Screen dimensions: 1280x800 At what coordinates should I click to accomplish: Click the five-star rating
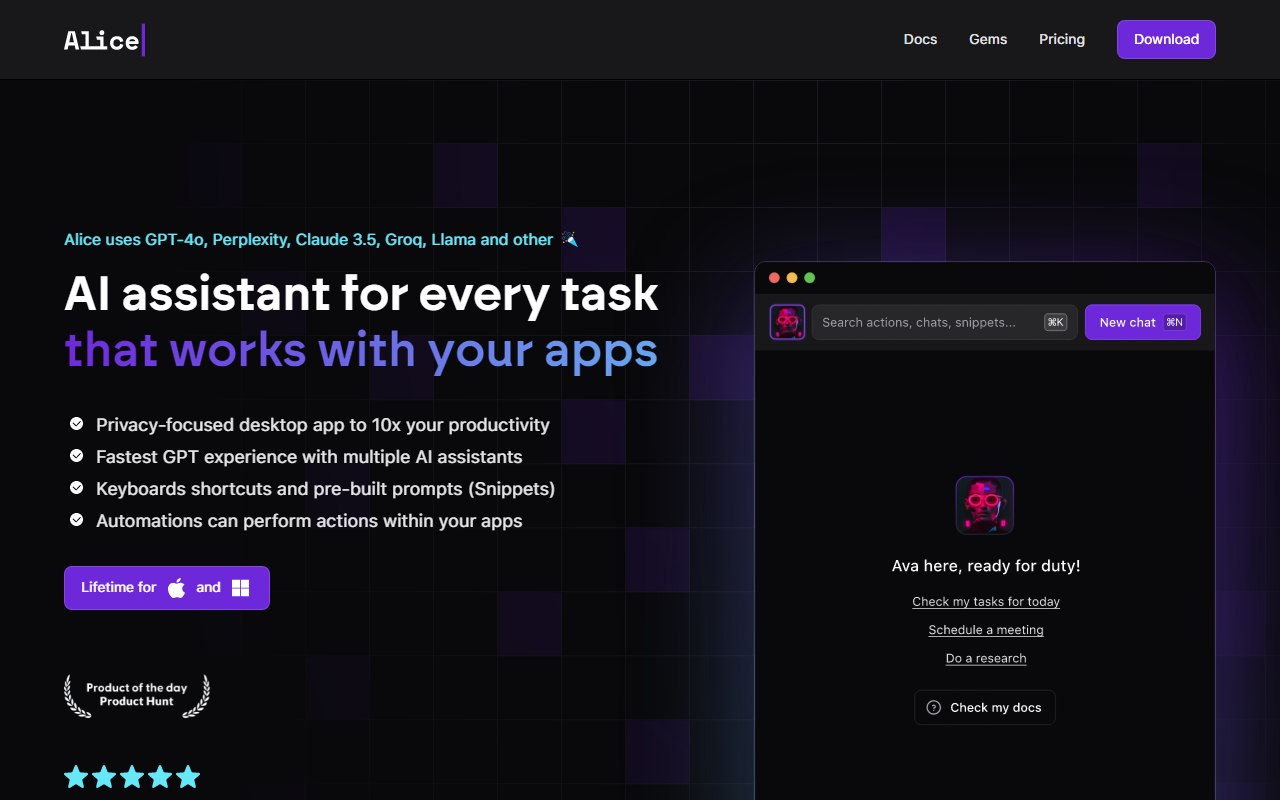click(x=132, y=777)
